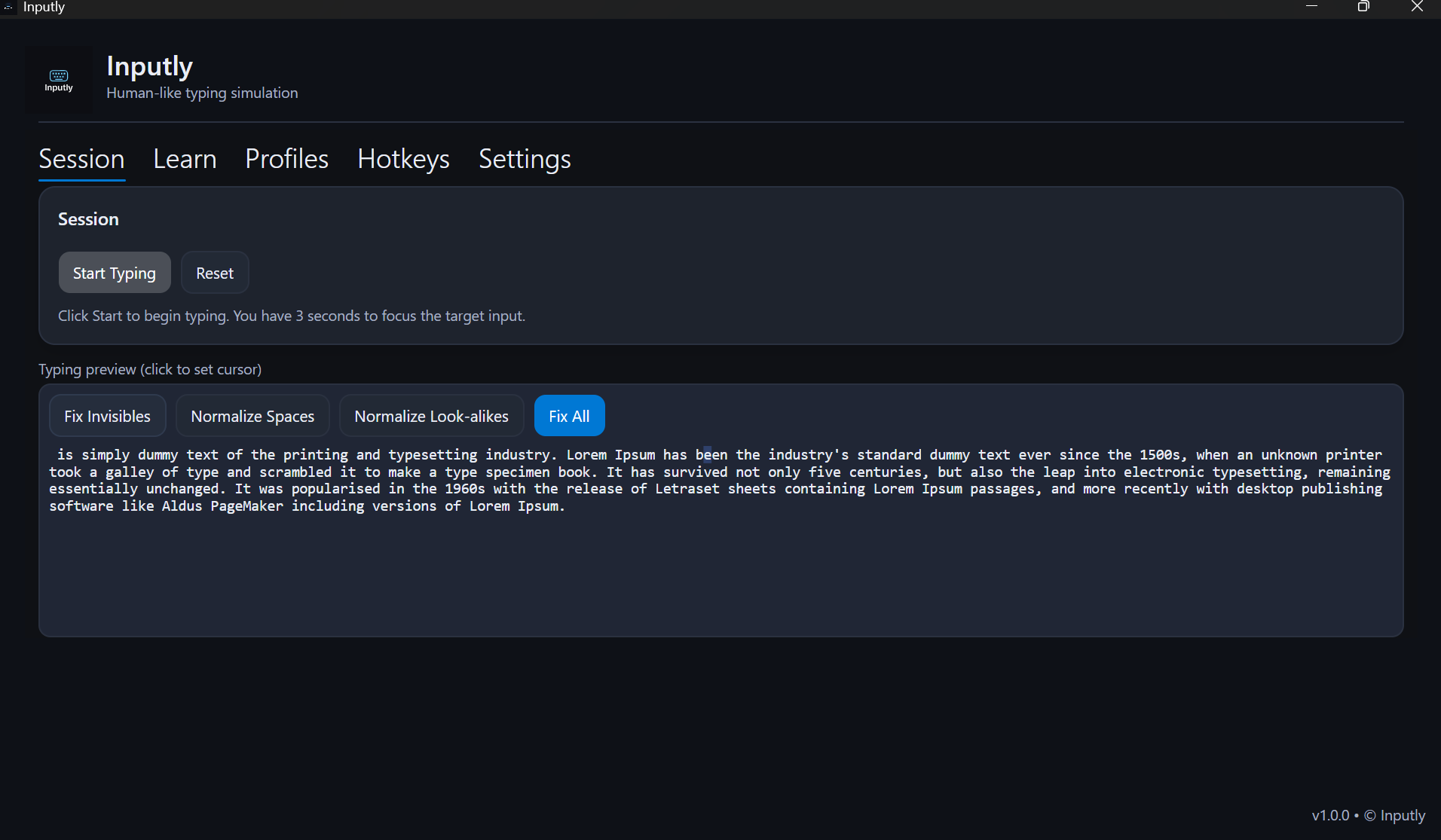Click the Reset button
The width and height of the screenshot is (1441, 840).
click(215, 273)
